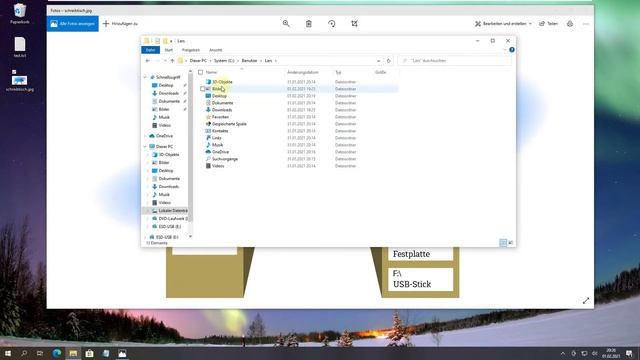Tick the checkbox on the Bilder row
Screen dimensions: 640x360
tap(202, 89)
